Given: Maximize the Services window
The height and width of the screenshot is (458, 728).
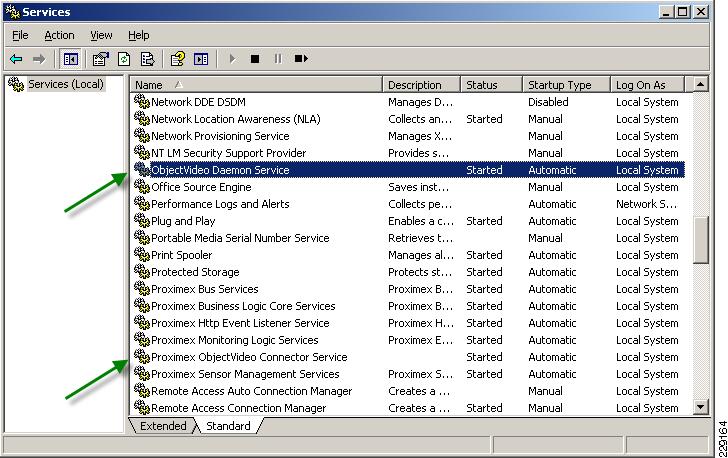Looking at the screenshot, I should 683,12.
